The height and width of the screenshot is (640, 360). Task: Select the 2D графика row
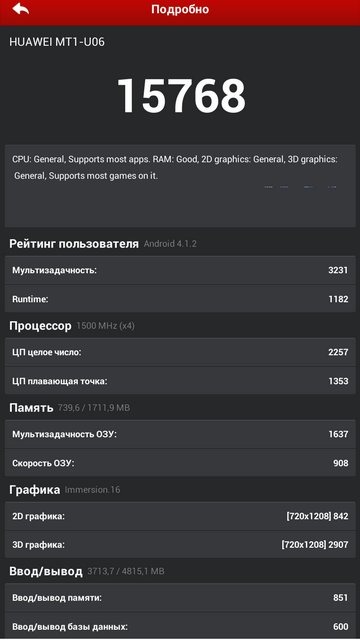180,516
